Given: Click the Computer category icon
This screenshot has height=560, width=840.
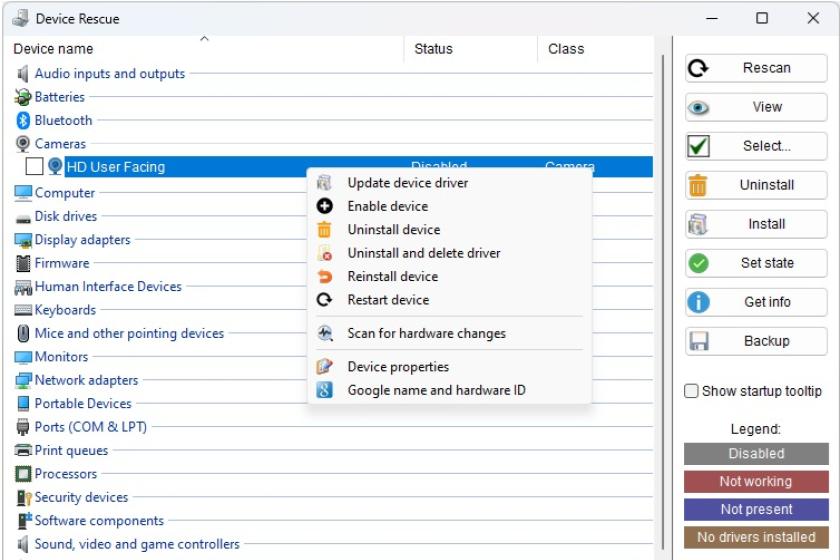Looking at the screenshot, I should pyautogui.click(x=23, y=193).
